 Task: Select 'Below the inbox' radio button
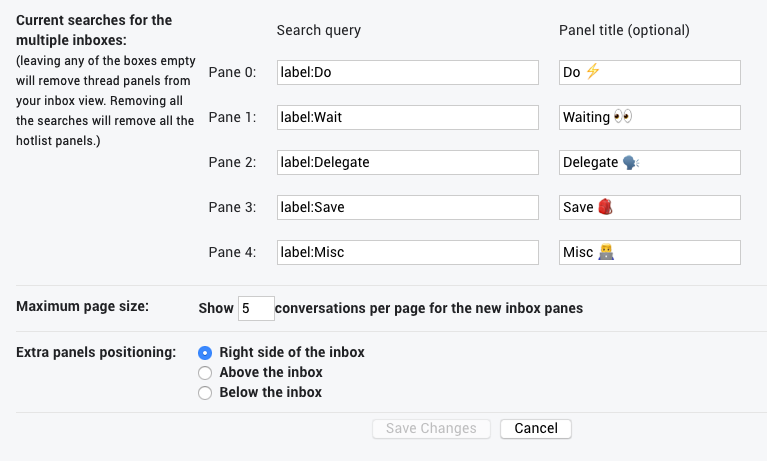coord(205,393)
